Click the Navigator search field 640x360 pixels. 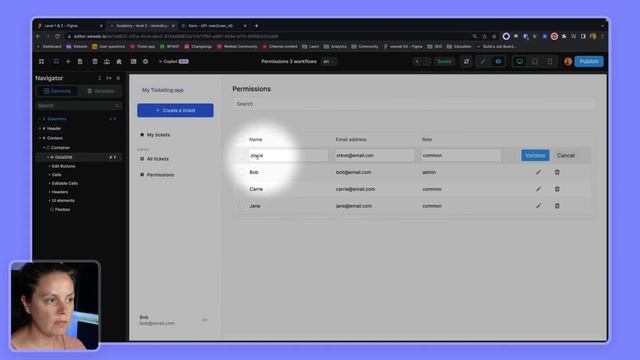click(78, 106)
